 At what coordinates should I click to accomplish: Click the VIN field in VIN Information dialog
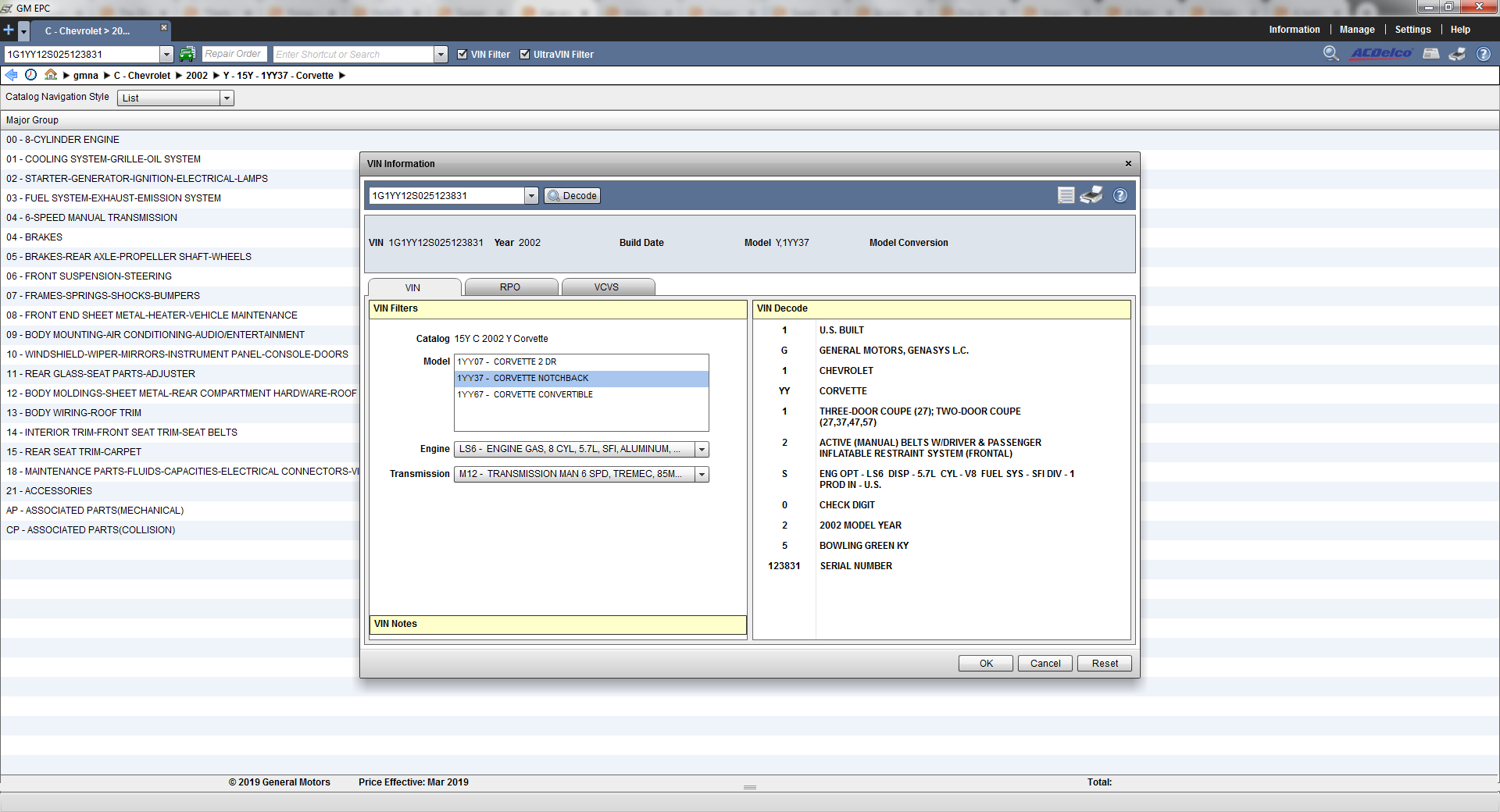[447, 196]
